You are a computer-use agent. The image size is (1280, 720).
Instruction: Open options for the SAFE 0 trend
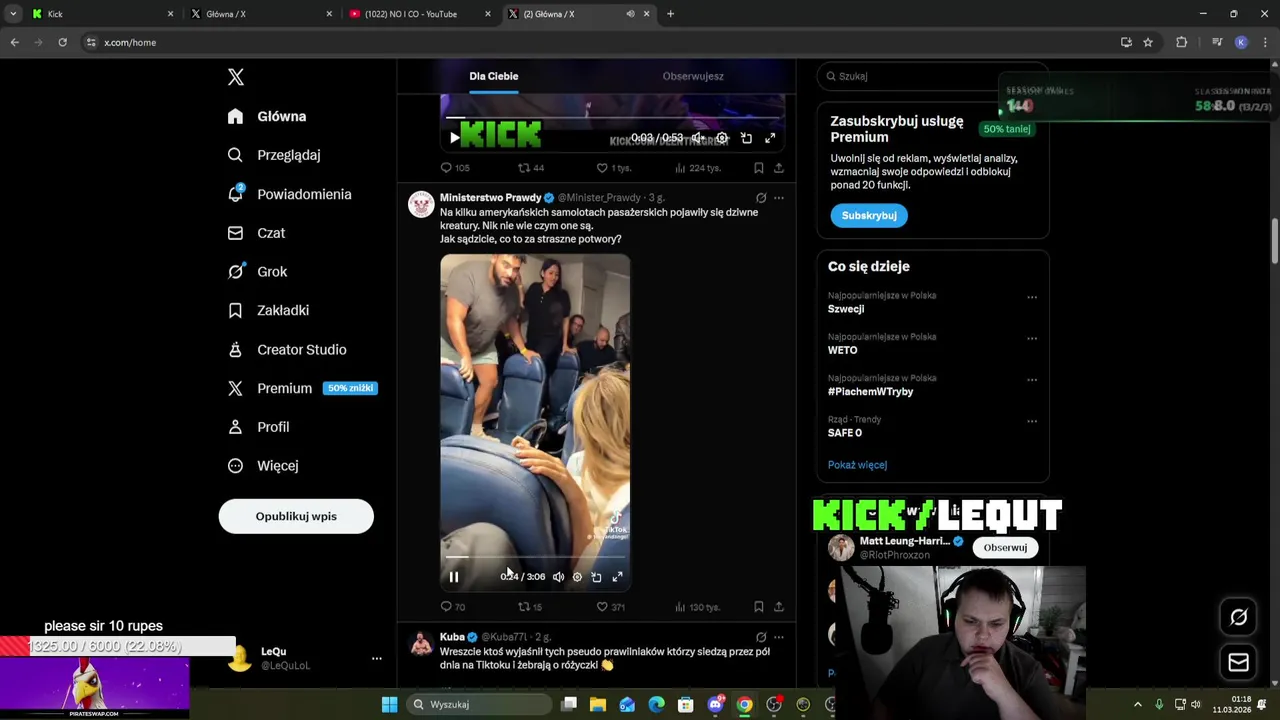[x=1032, y=421]
